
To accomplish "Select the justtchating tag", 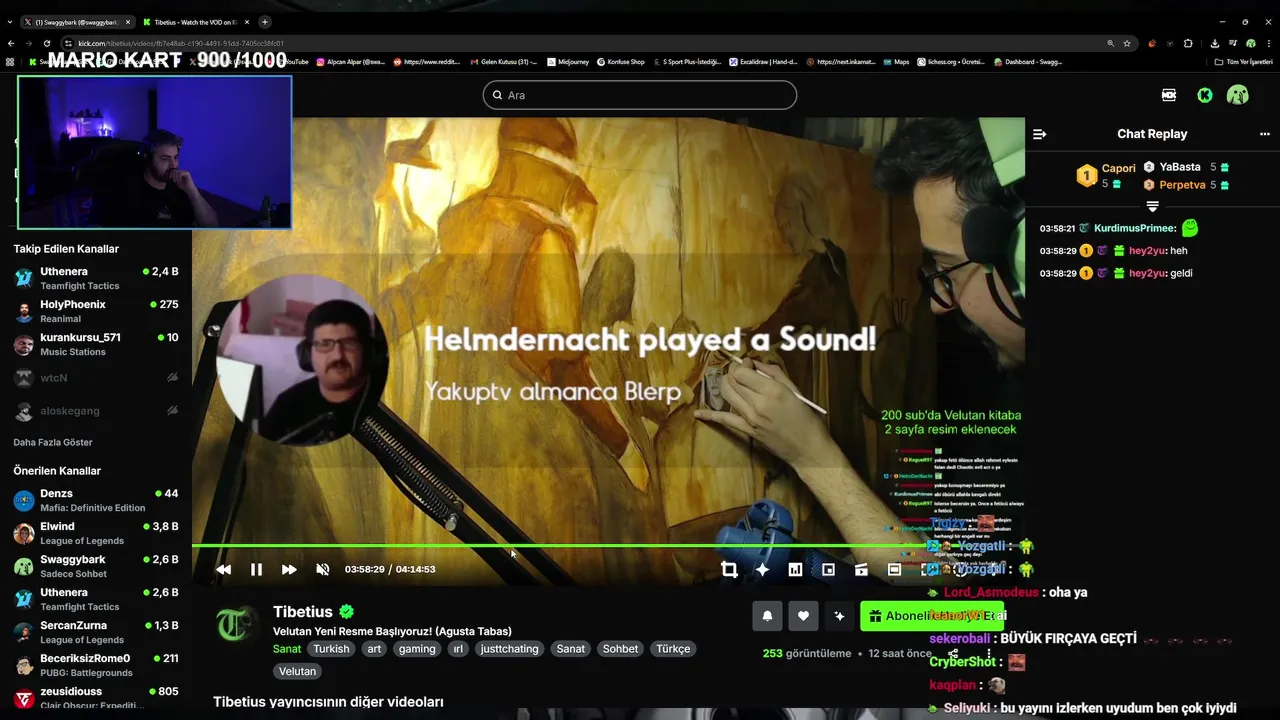I will click(509, 648).
